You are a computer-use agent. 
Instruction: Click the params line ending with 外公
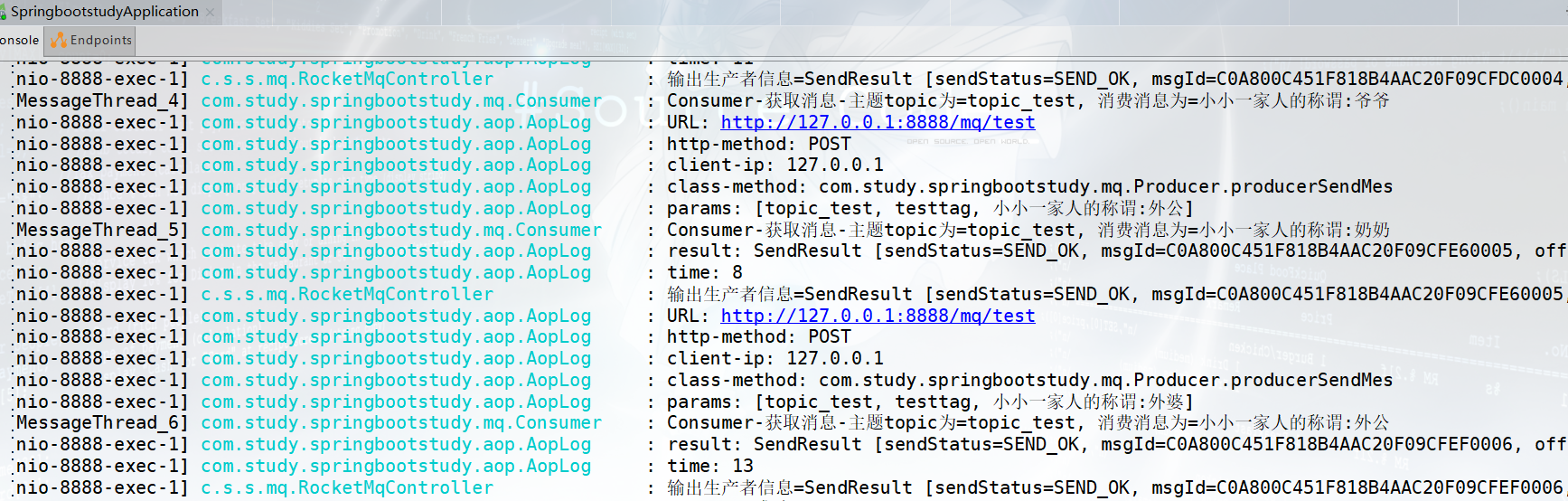click(931, 208)
